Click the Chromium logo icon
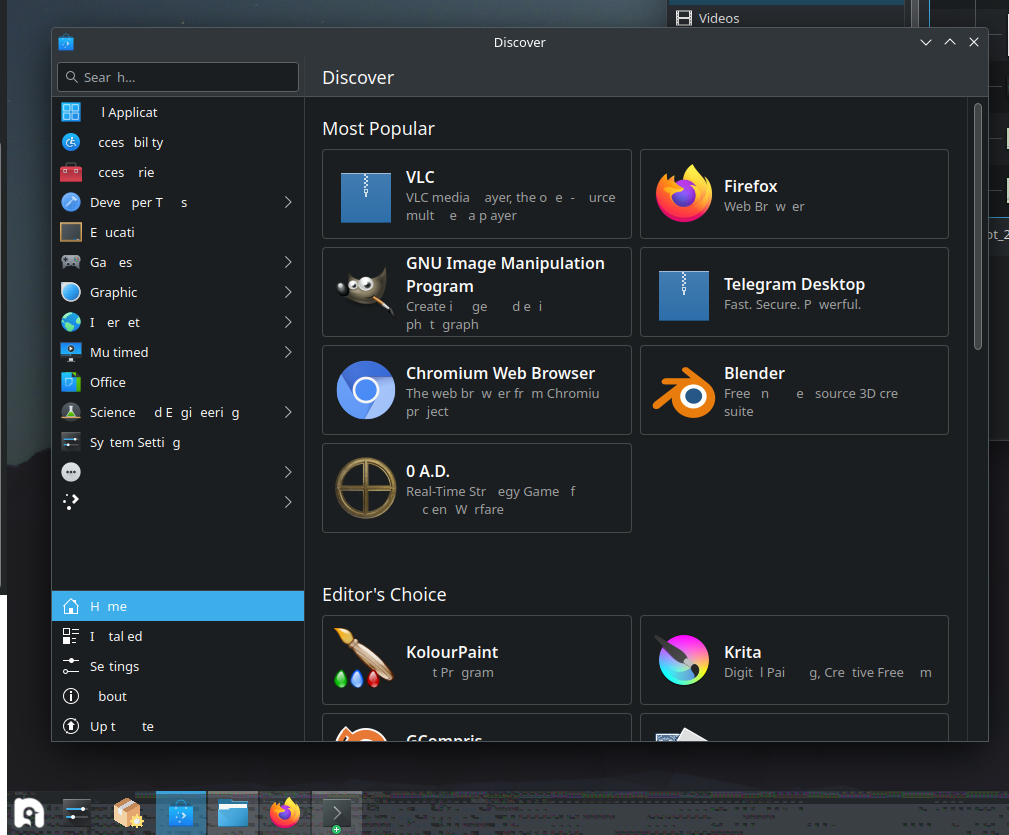 point(366,390)
